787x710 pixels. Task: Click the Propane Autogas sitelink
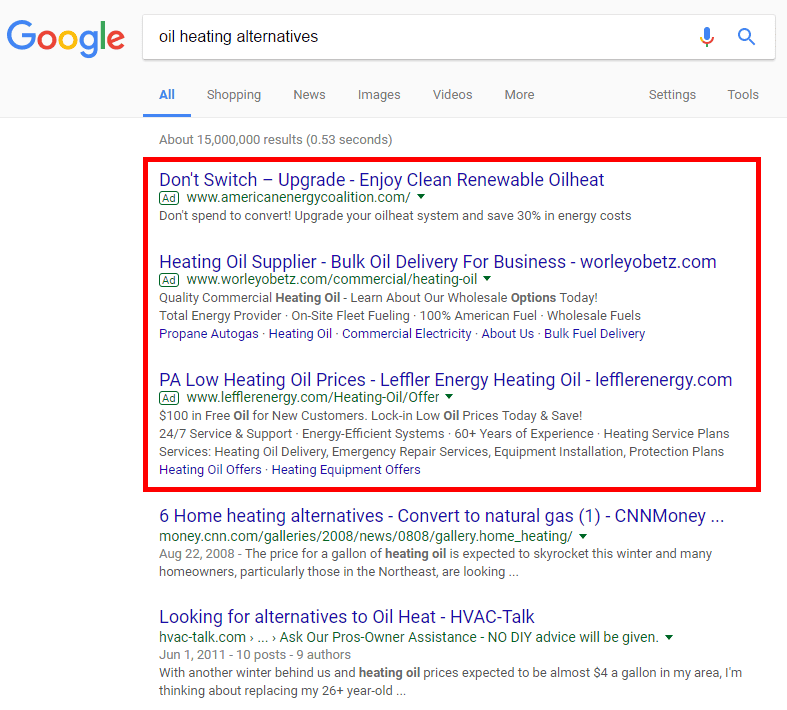pos(209,334)
